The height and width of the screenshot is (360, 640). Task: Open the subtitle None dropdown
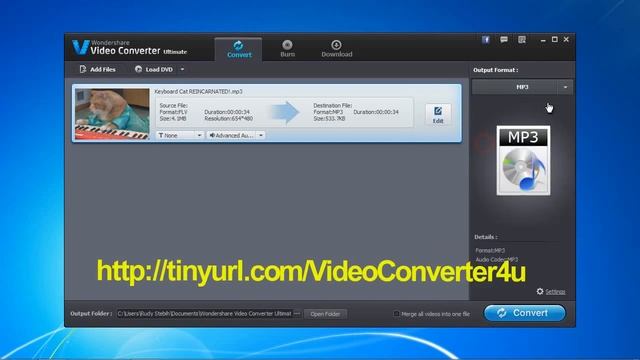coord(180,135)
